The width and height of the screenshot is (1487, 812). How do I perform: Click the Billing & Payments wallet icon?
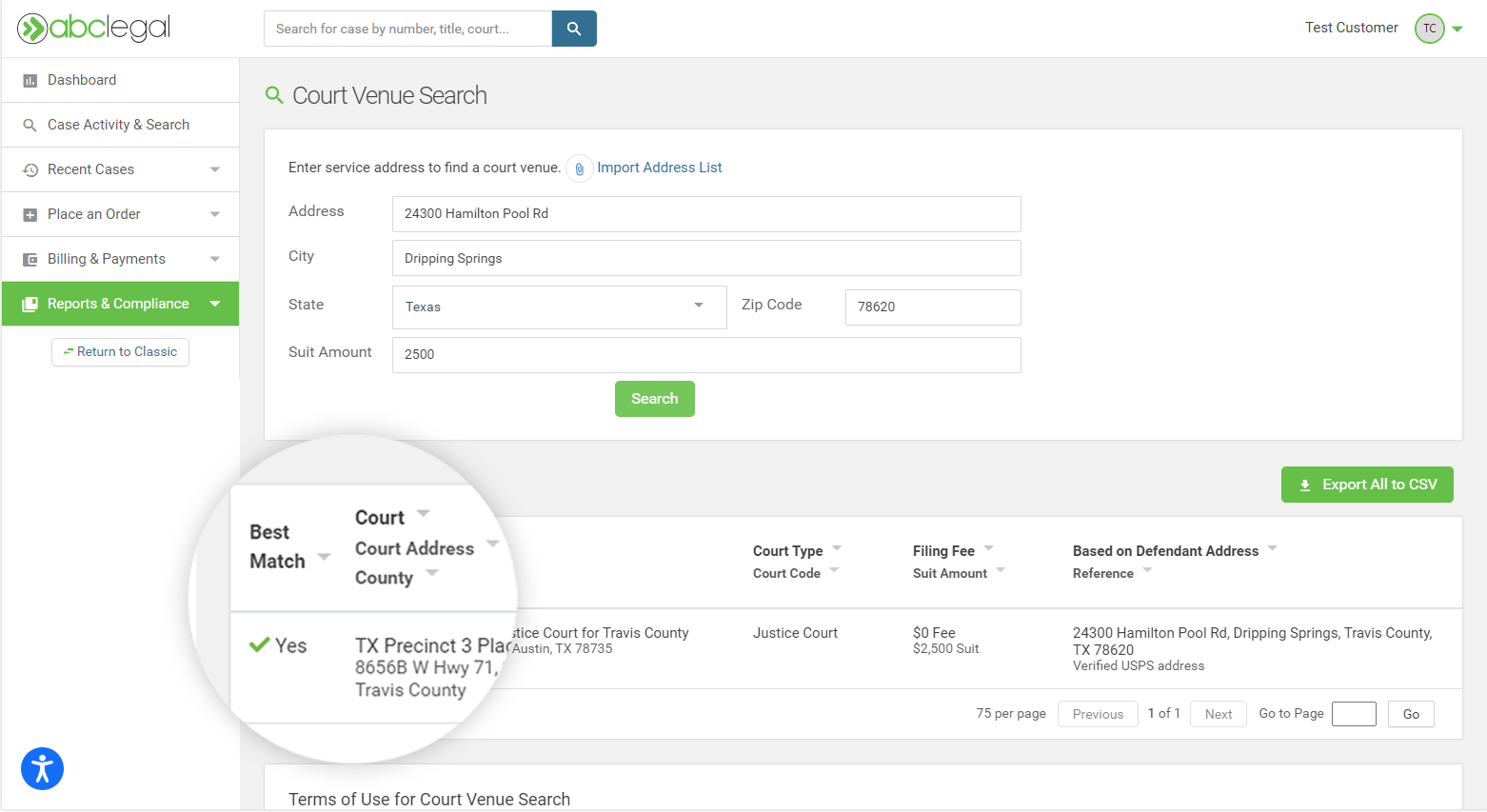(x=30, y=259)
